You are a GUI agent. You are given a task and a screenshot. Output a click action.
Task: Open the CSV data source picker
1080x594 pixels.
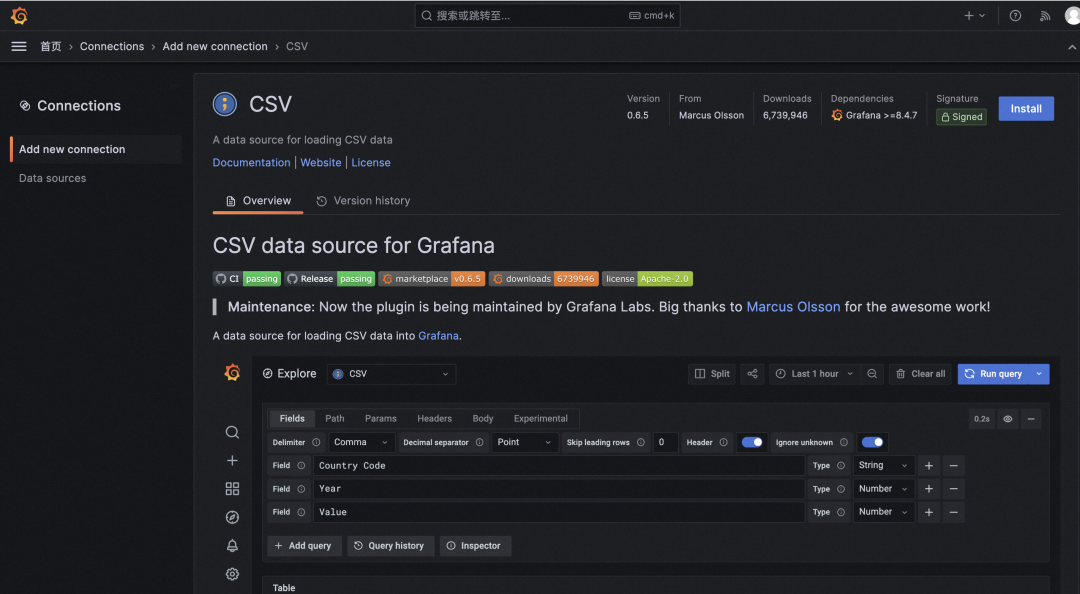point(390,373)
